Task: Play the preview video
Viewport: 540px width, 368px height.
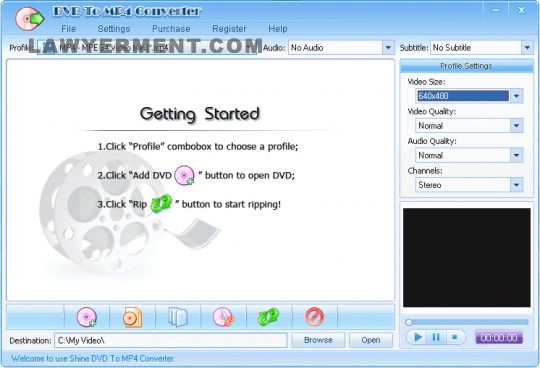Action: click(418, 337)
